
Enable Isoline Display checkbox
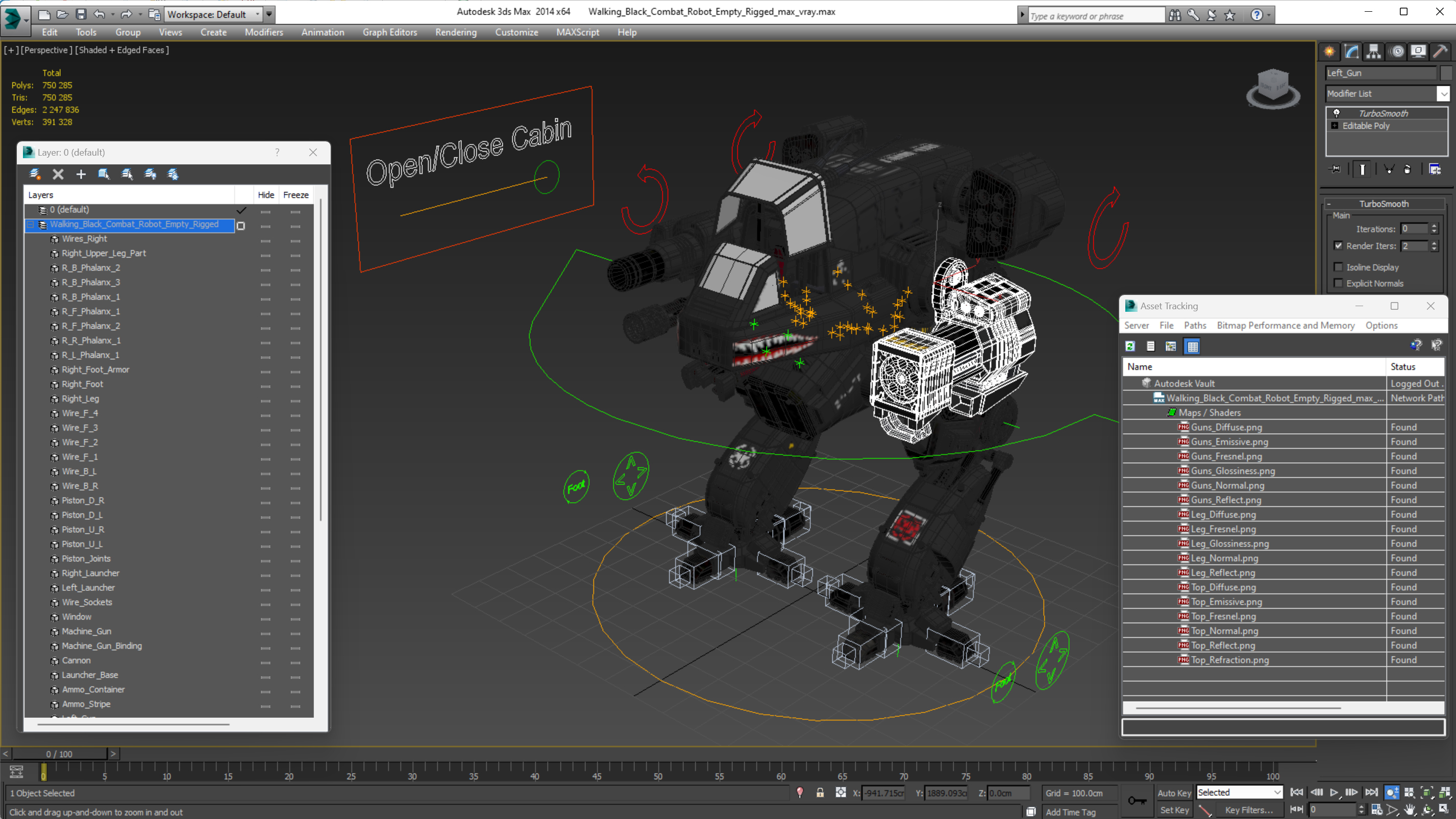pos(1338,267)
